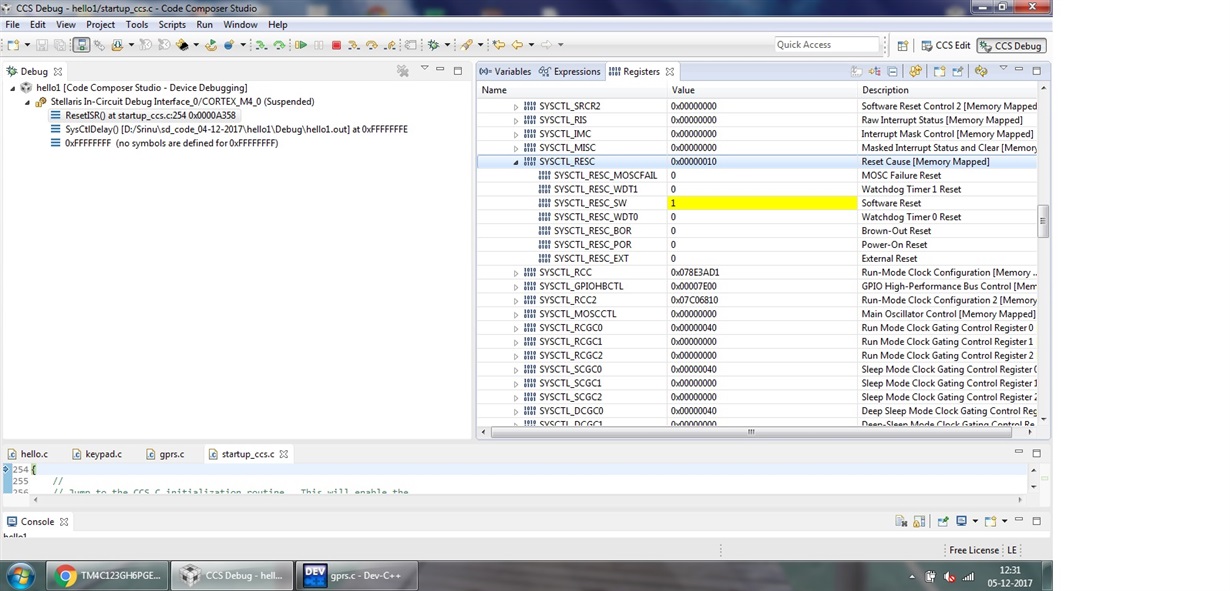Screen dimensions: 1230x591
Task: Click the Resume debug icon
Action: click(x=300, y=45)
